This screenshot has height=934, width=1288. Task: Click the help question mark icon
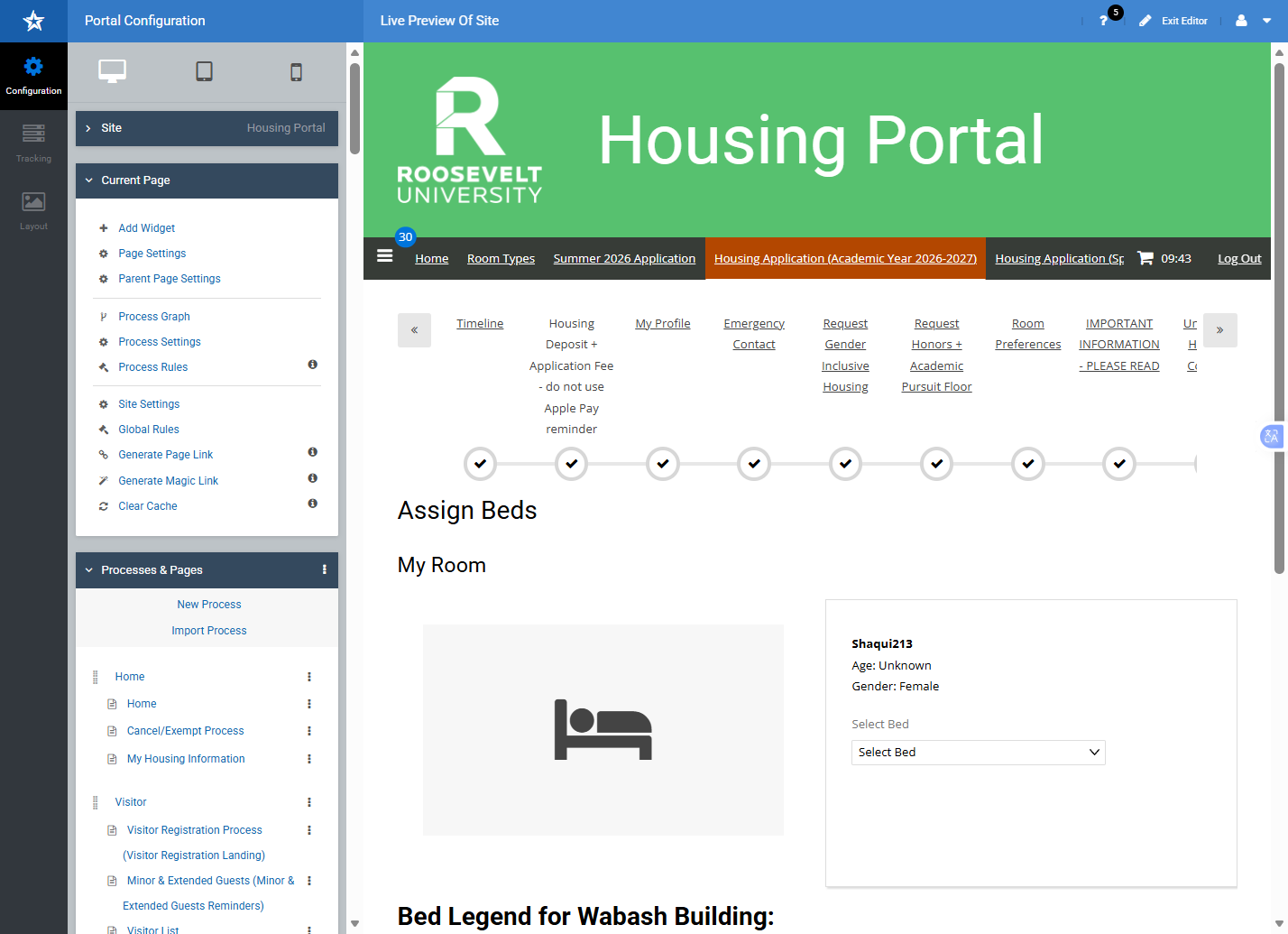1103,21
